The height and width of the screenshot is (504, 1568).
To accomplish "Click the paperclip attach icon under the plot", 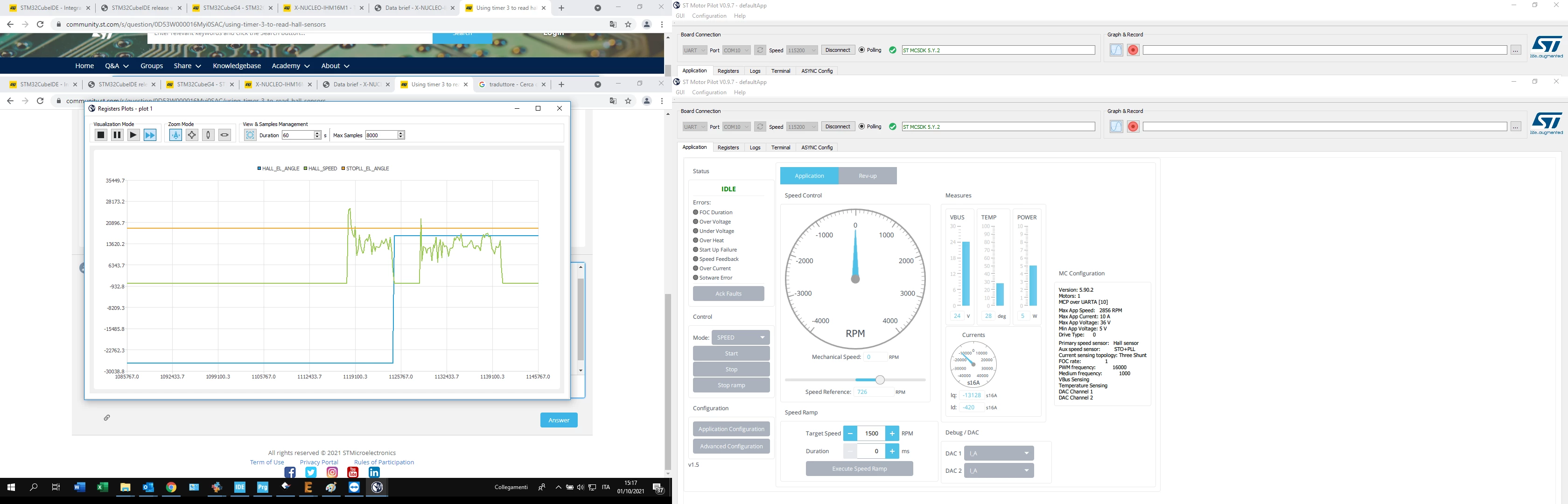I will pyautogui.click(x=106, y=418).
